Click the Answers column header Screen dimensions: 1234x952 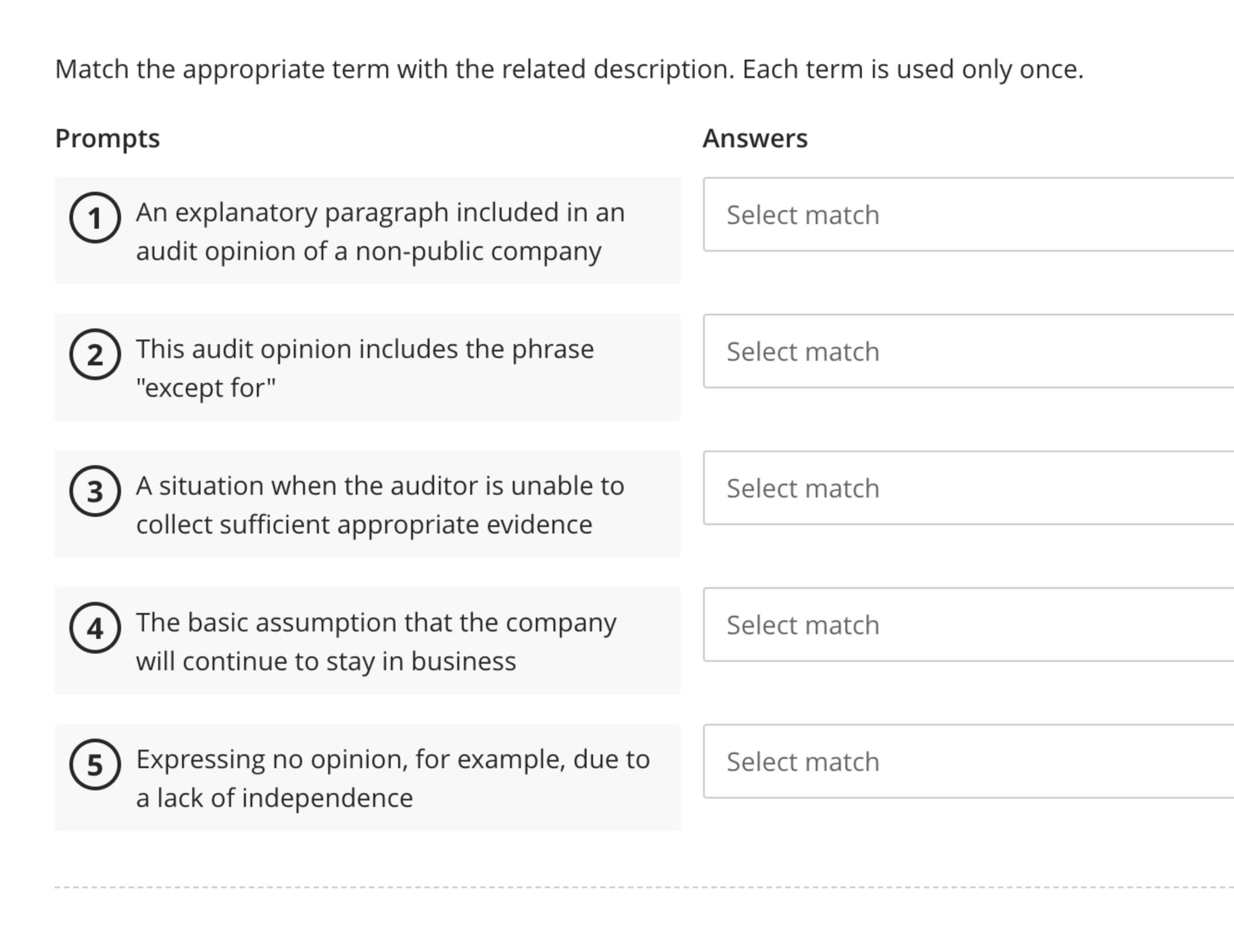tap(756, 137)
